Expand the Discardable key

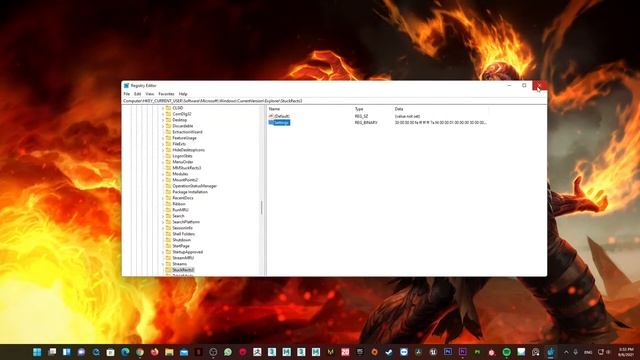point(163,126)
